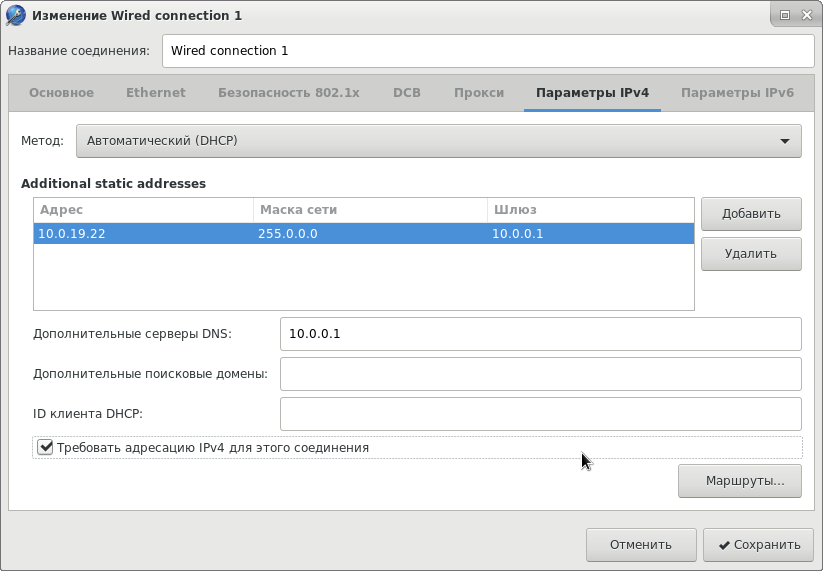Select the 10.0.19.22 address row
The height and width of the screenshot is (571, 823).
pyautogui.click(x=363, y=233)
